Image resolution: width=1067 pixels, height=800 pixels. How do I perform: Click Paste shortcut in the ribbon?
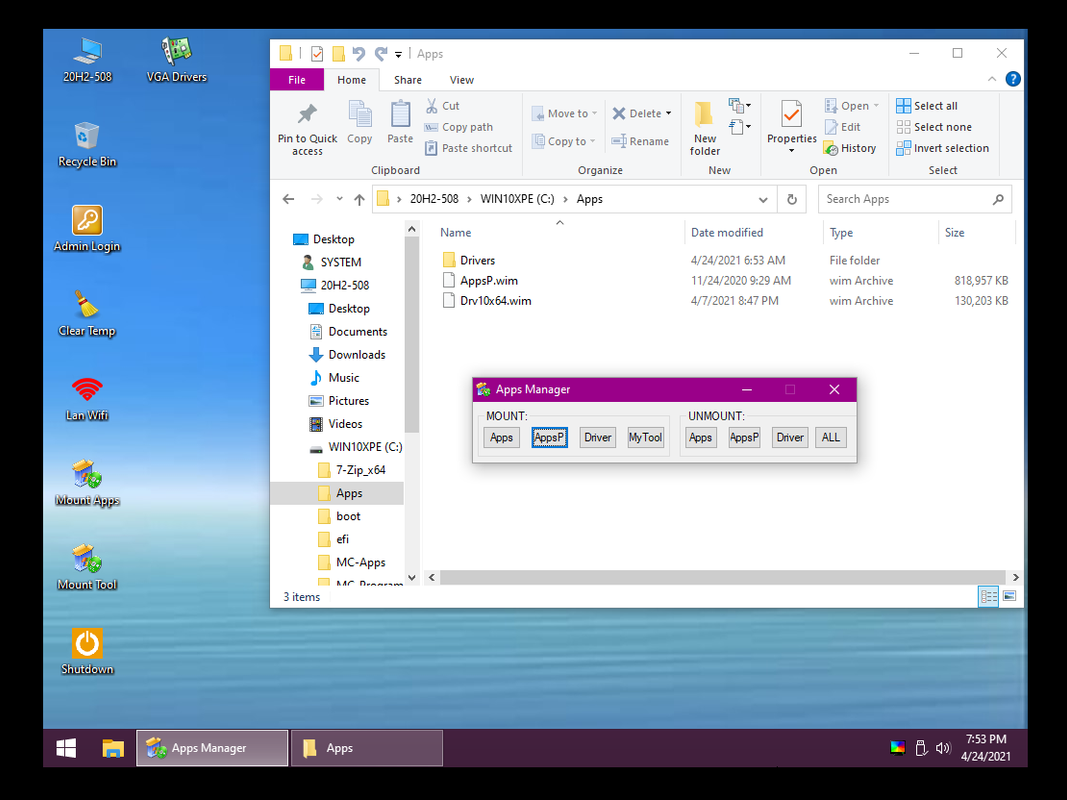pos(468,148)
